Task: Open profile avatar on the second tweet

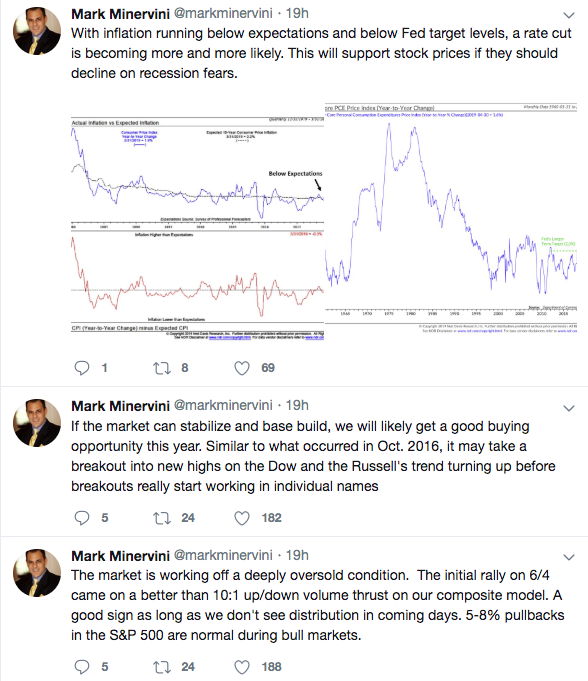Action: 37,423
